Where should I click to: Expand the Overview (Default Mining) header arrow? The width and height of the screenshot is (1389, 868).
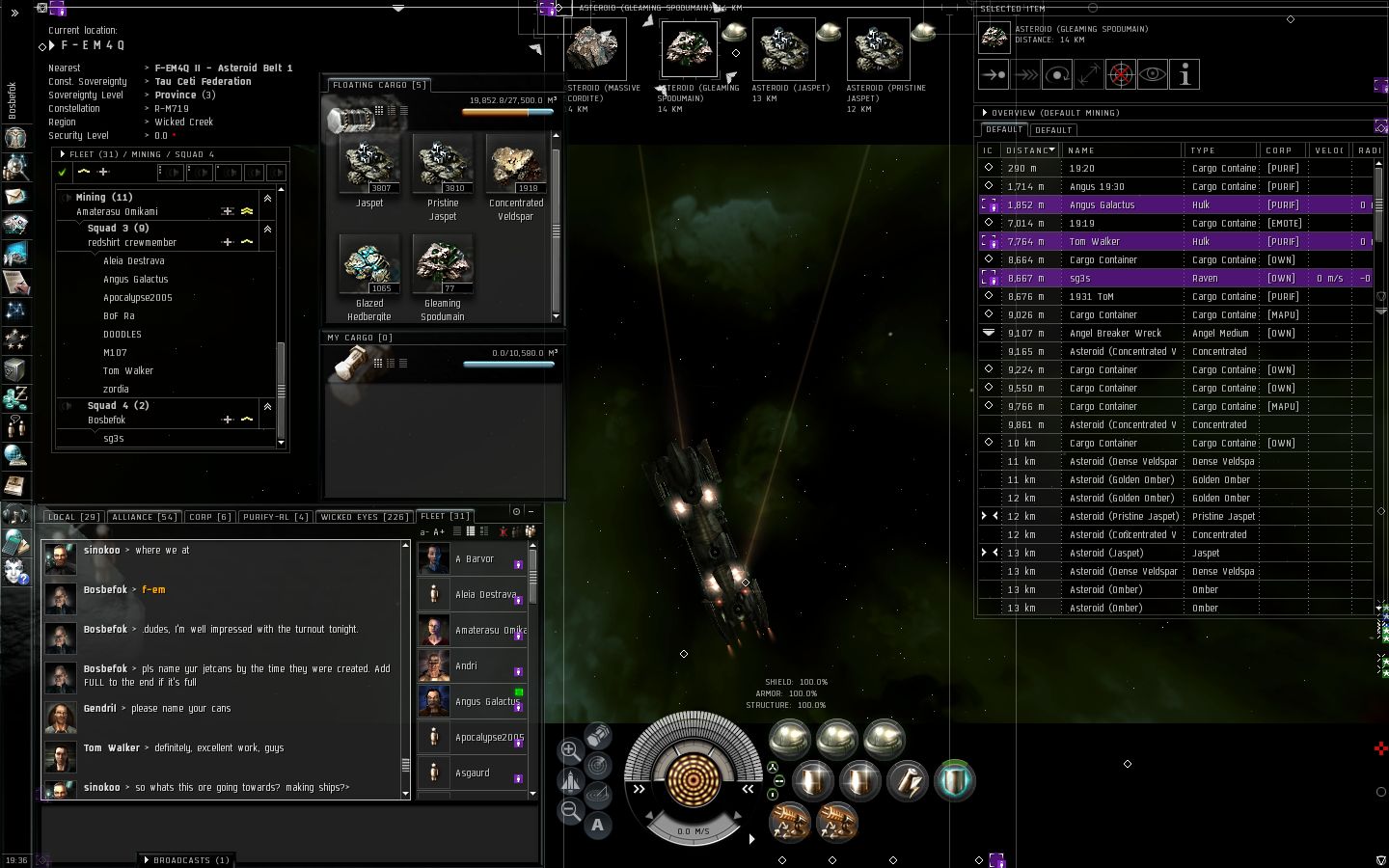985,113
